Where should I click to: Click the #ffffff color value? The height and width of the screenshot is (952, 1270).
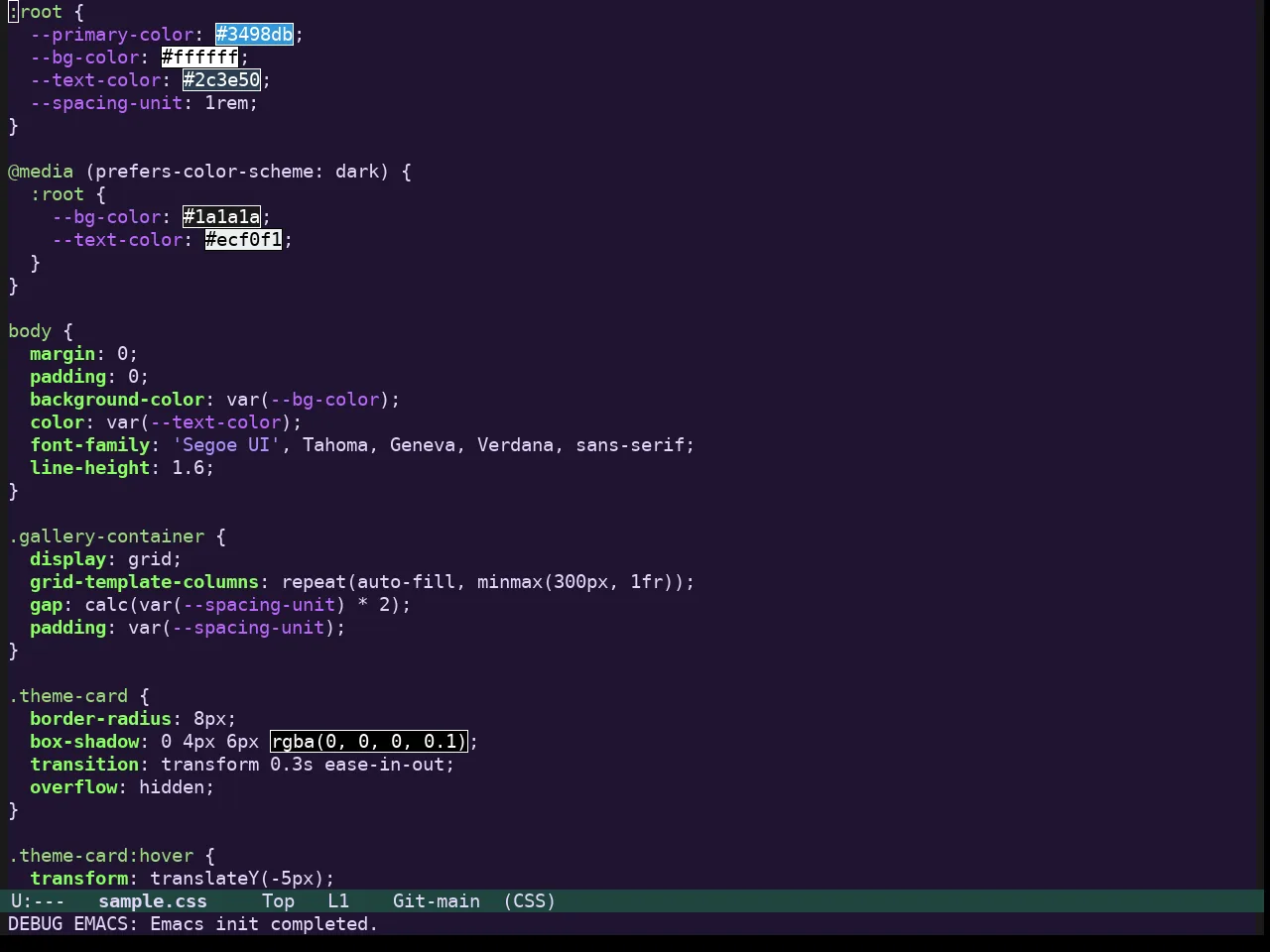(199, 58)
